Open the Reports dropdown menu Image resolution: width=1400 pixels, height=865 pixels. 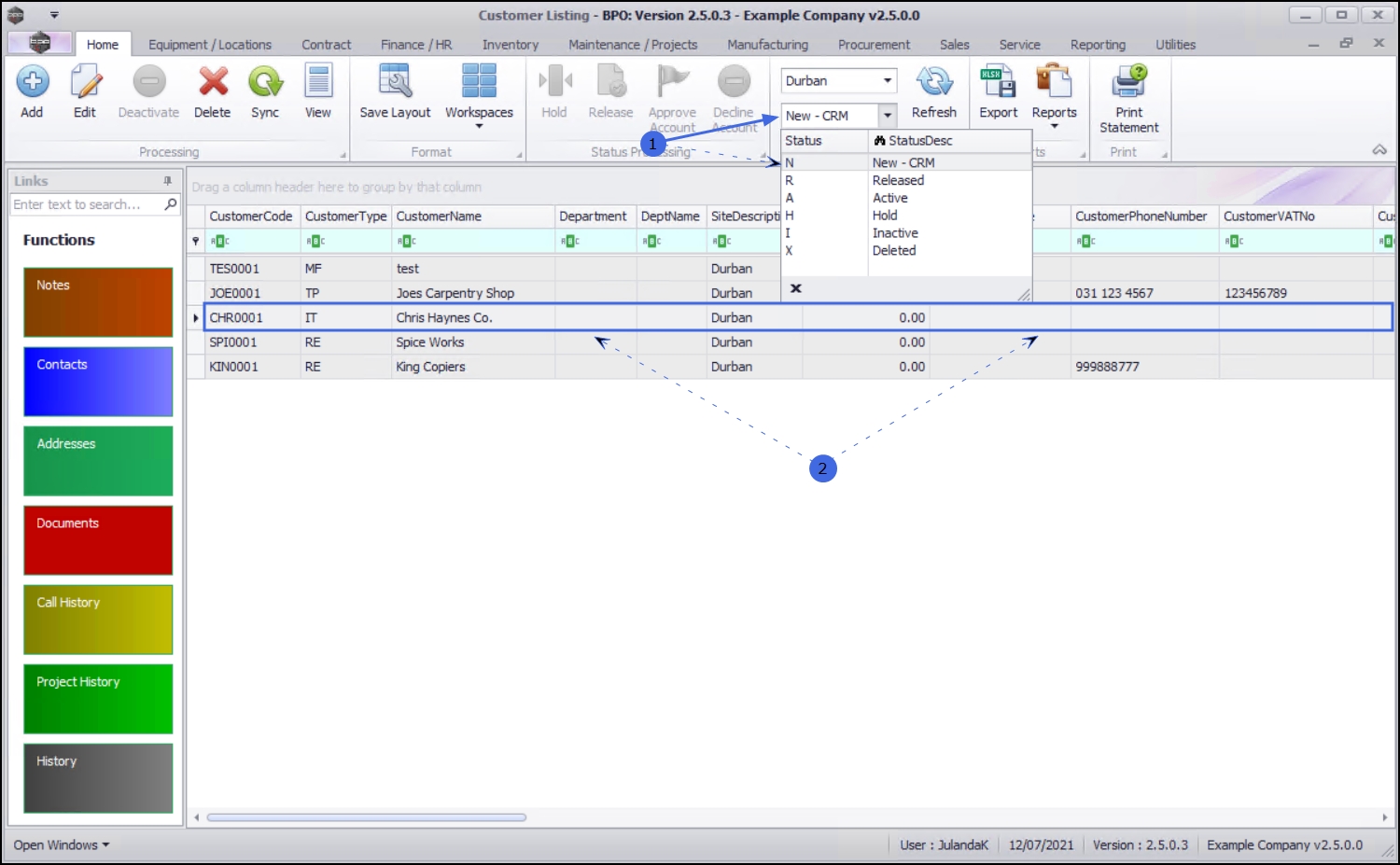tap(1055, 125)
